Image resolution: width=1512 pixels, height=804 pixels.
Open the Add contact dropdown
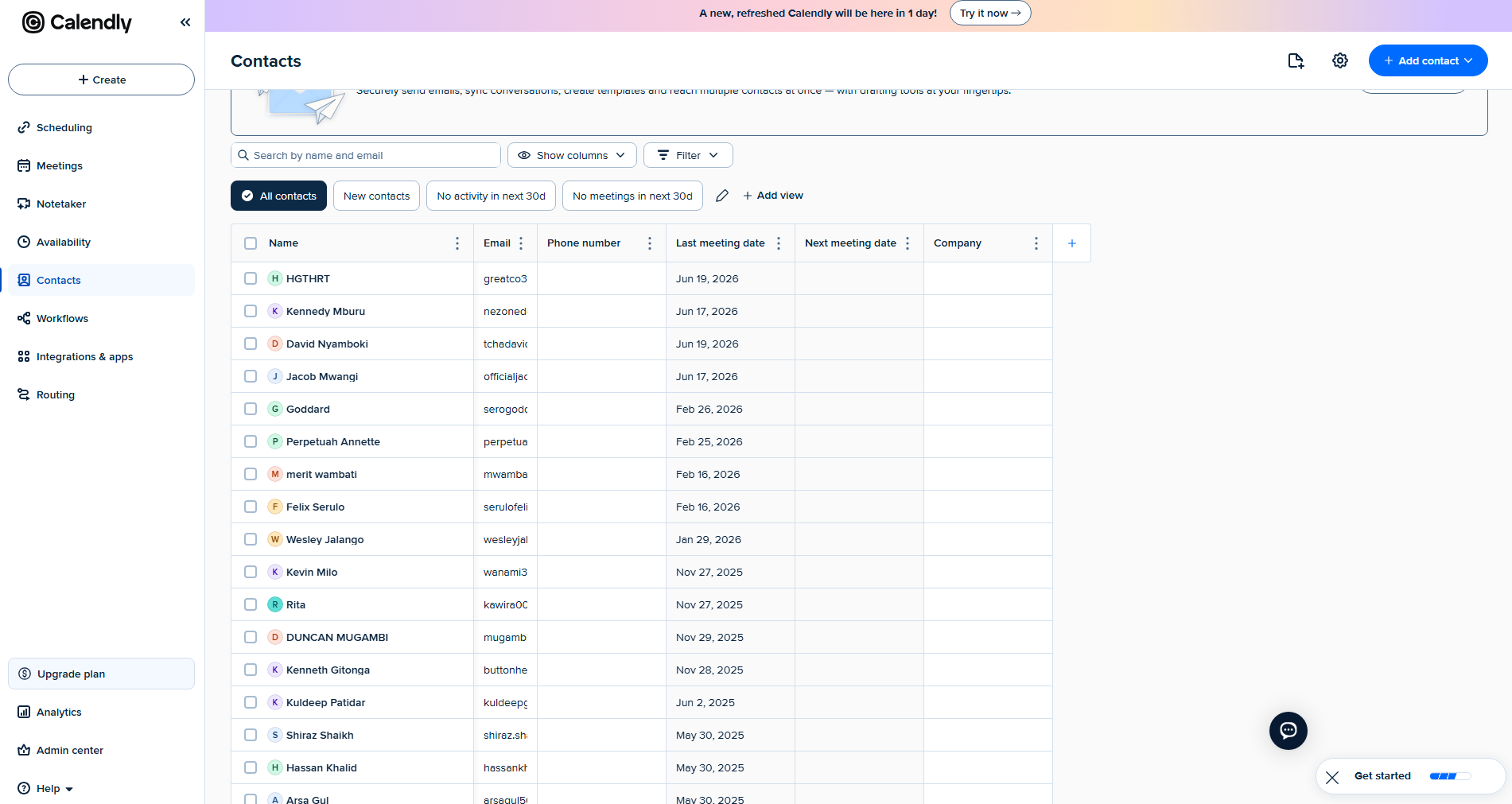tap(1428, 60)
